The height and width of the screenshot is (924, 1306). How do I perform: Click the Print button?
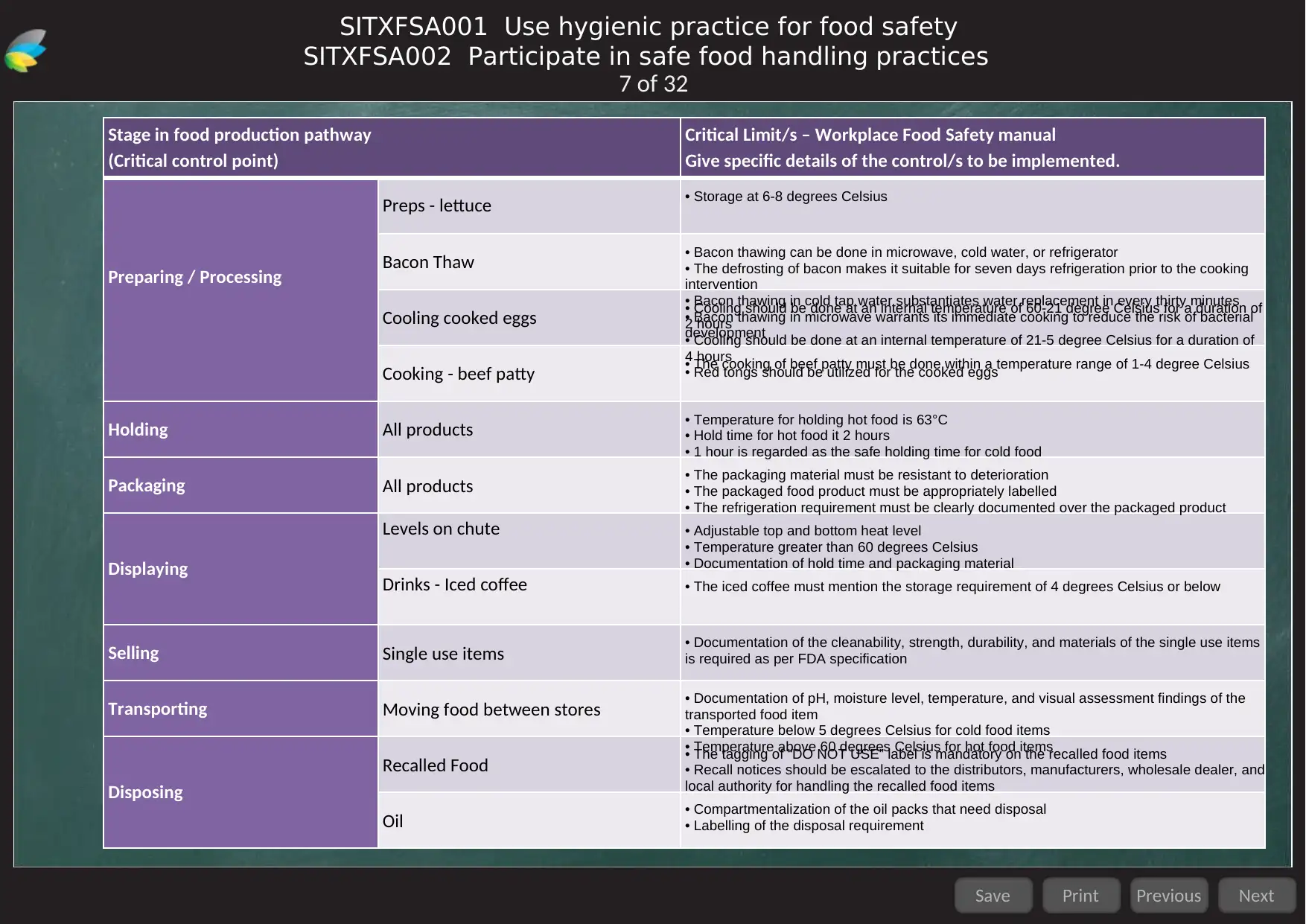coord(1081,895)
